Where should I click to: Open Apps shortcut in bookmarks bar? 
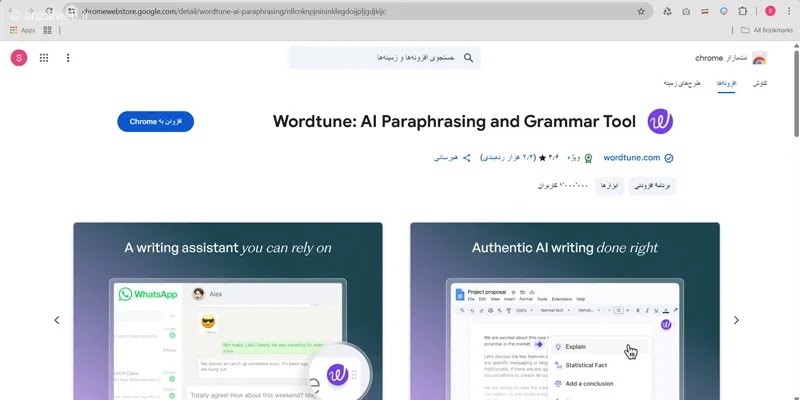coord(22,30)
